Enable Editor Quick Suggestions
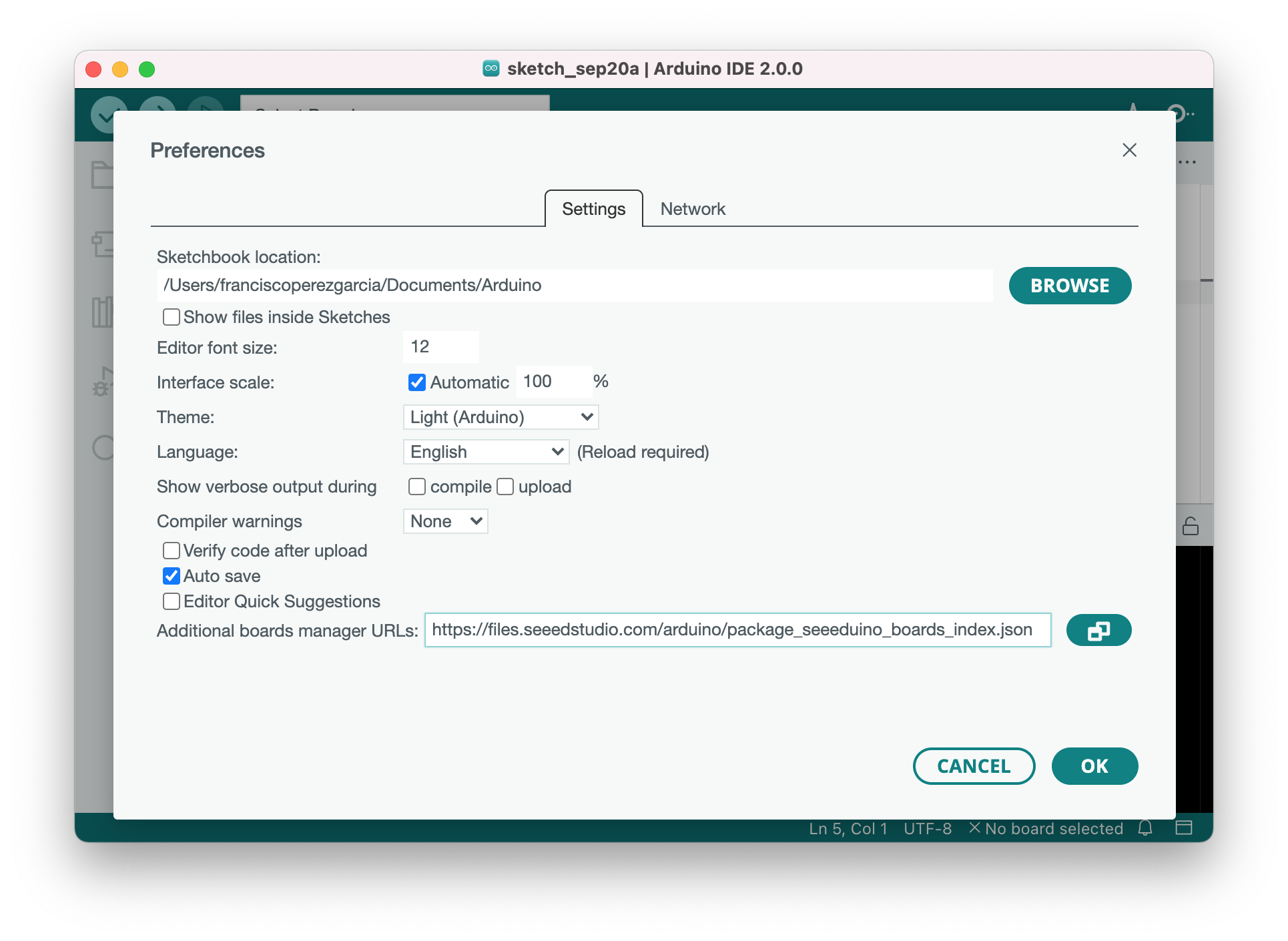Screen dimensions: 1288x941 pyautogui.click(x=172, y=601)
